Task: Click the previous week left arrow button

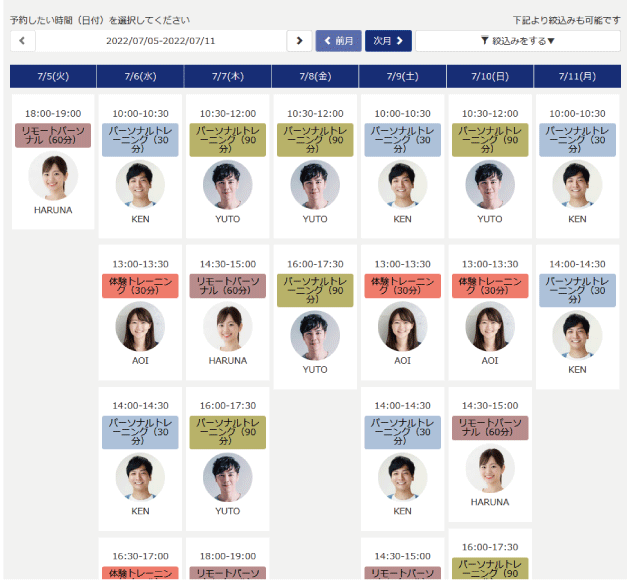Action: click(x=22, y=41)
